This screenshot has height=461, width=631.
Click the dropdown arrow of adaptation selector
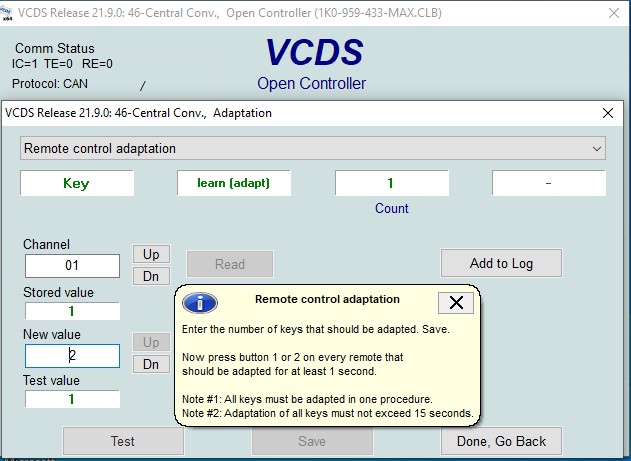(597, 148)
